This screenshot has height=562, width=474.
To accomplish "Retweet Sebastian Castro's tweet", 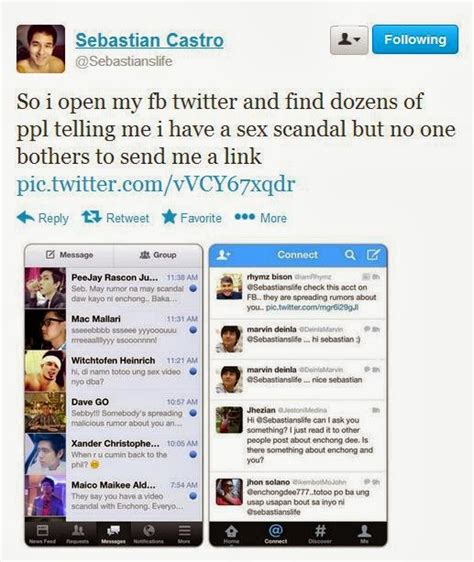I will coord(115,218).
